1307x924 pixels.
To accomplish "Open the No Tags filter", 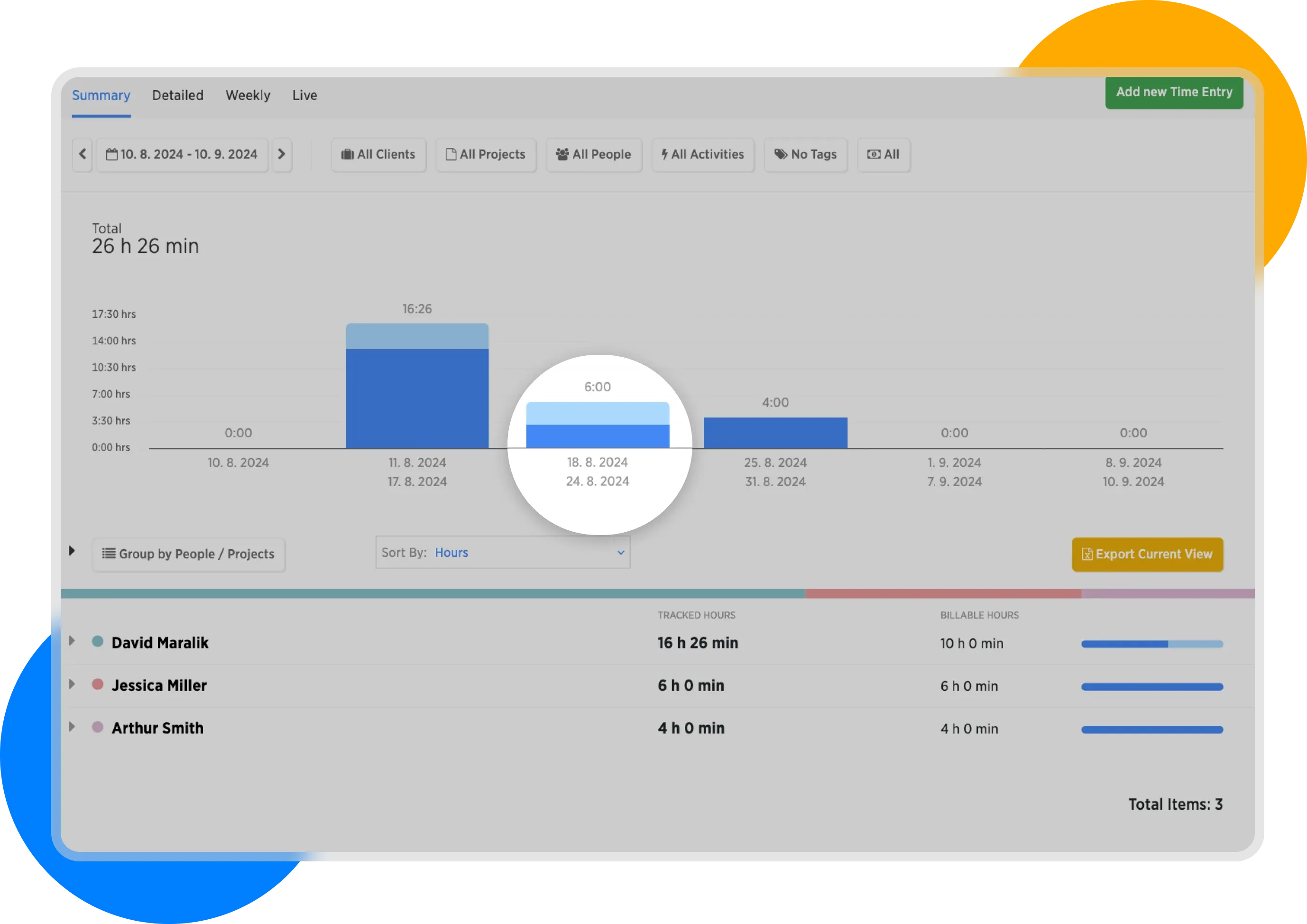I will click(x=805, y=154).
